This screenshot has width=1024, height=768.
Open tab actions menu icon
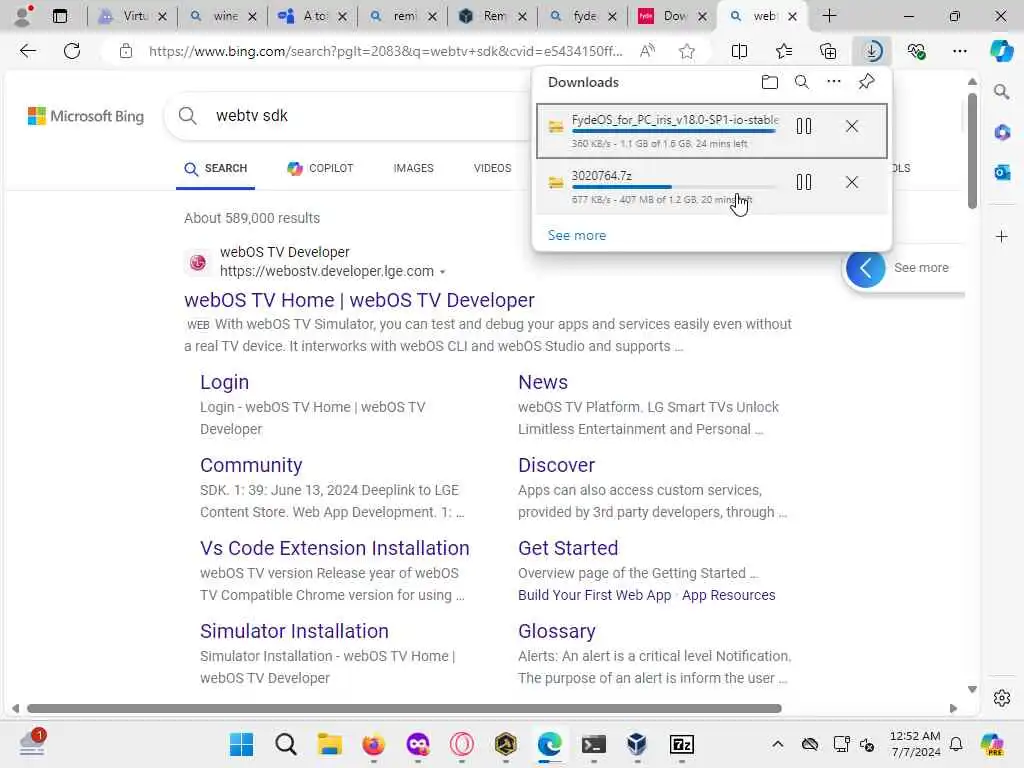pyautogui.click(x=59, y=16)
